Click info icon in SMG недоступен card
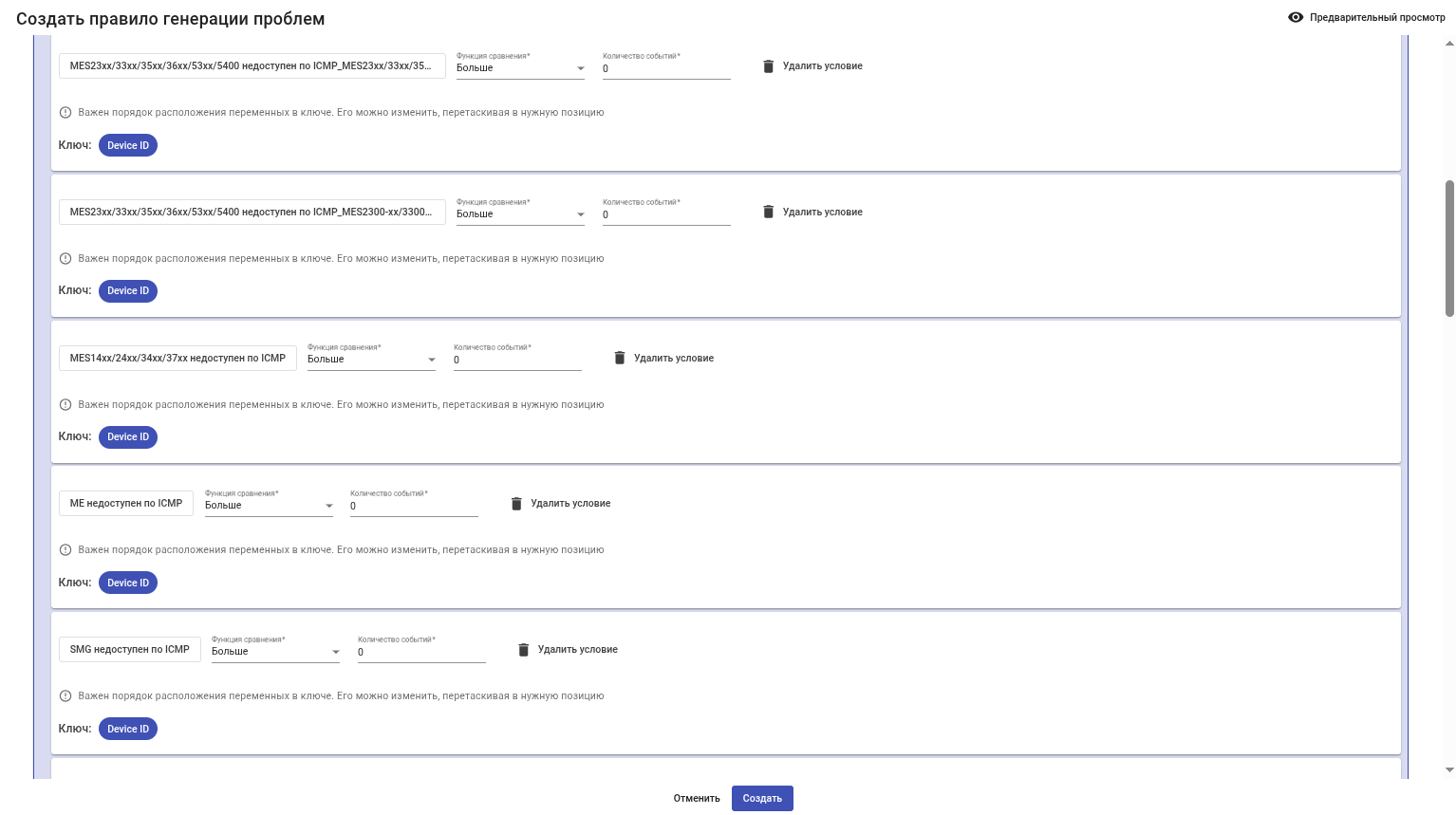Viewport: 1456px width, 815px height. [x=65, y=696]
